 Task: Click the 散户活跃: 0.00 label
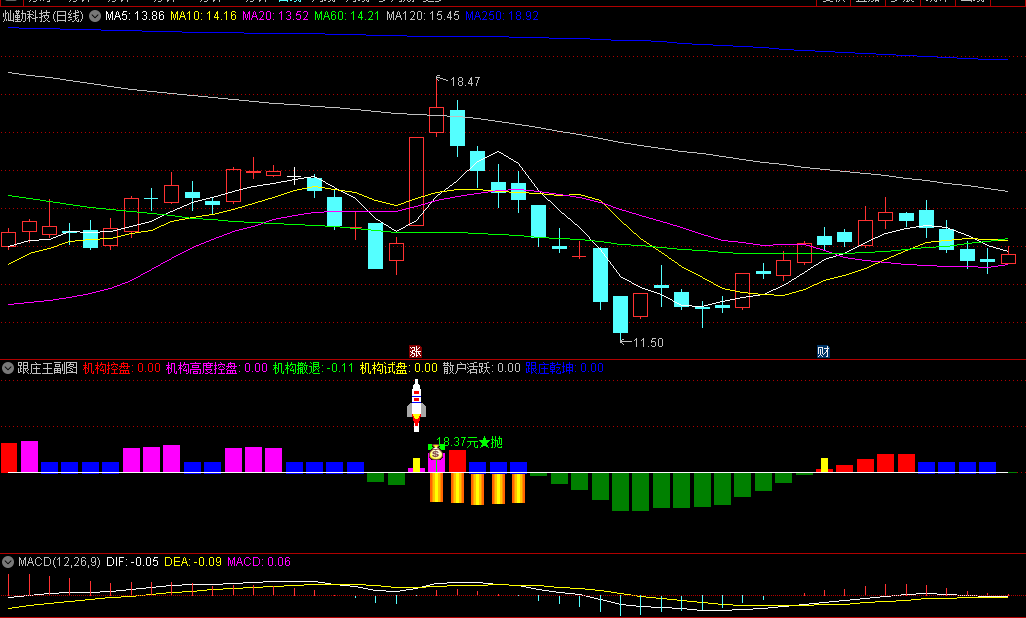[x=482, y=368]
